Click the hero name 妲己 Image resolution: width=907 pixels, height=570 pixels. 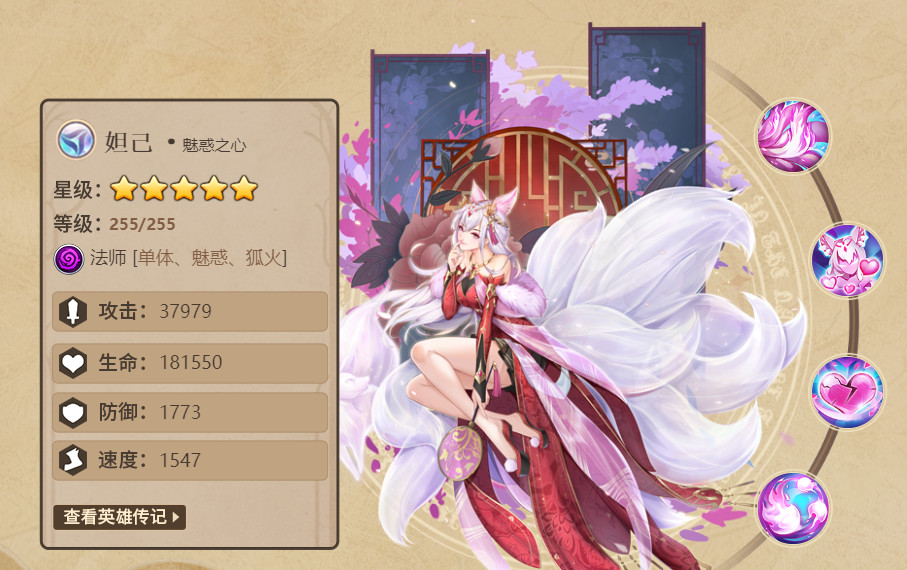point(128,142)
